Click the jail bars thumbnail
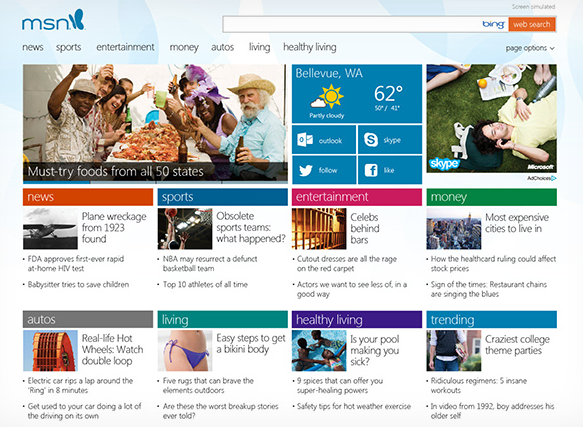Screen dimensions: 583x427 319,229
